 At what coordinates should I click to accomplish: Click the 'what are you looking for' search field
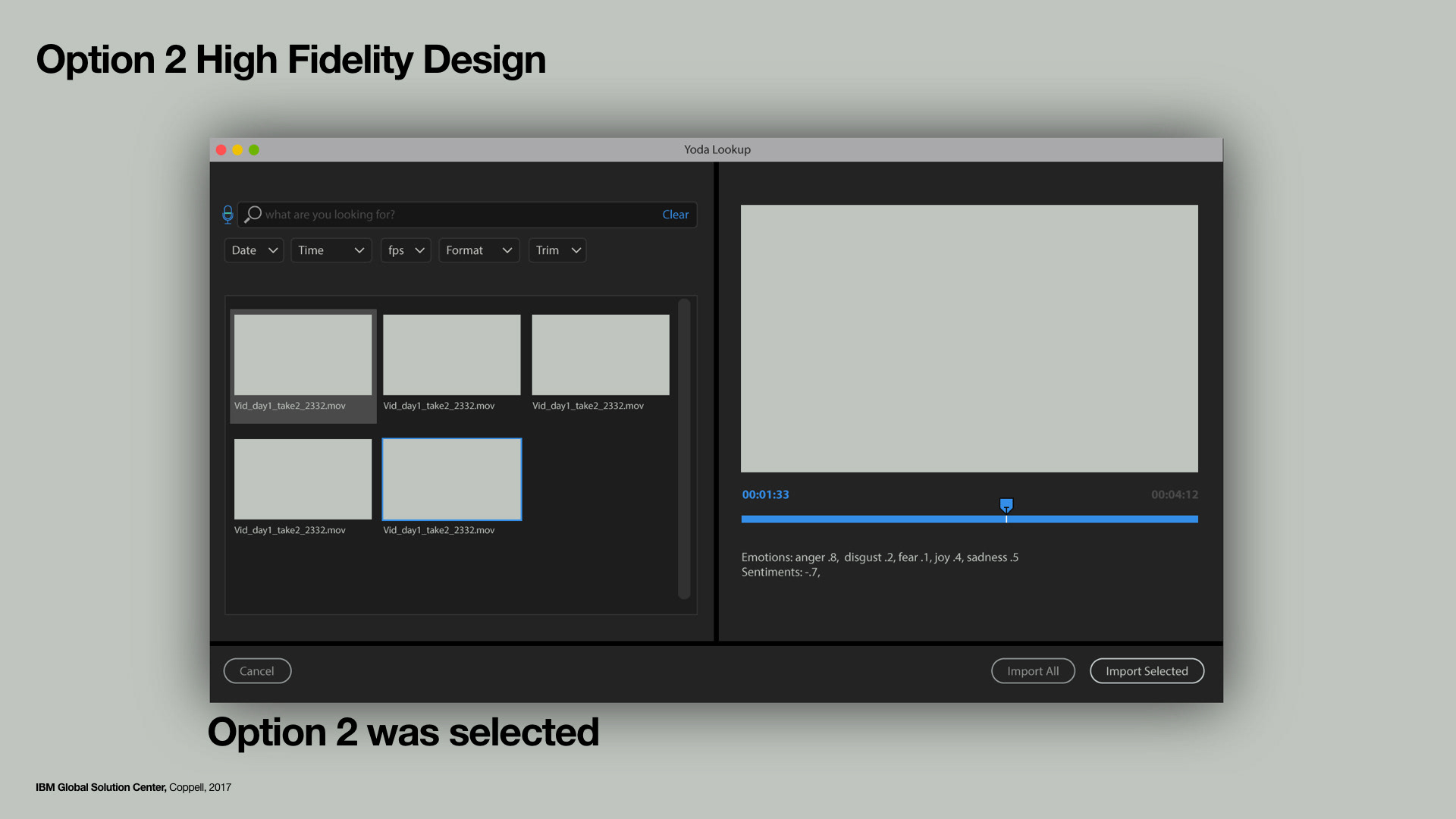click(455, 215)
